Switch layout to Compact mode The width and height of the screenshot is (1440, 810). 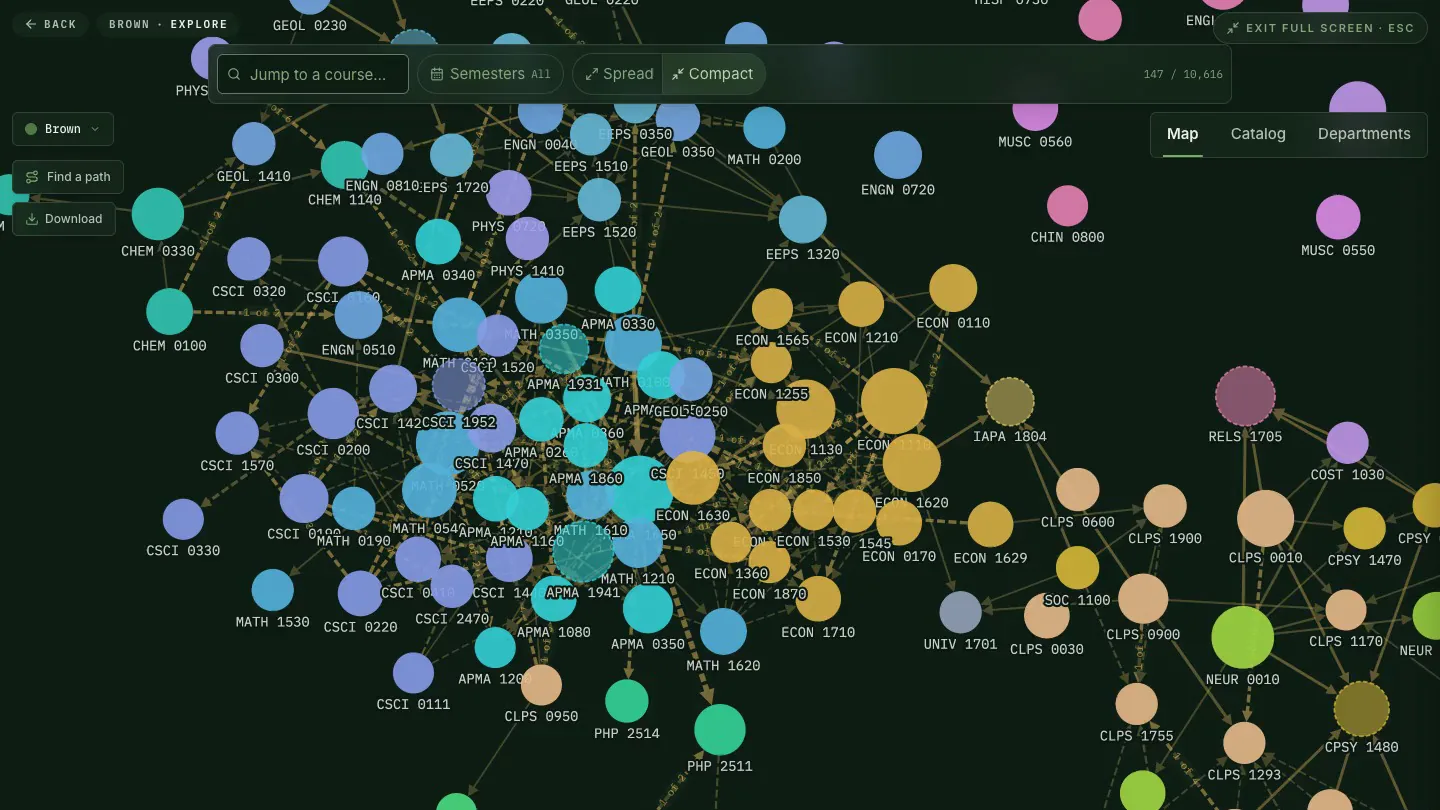(x=713, y=74)
